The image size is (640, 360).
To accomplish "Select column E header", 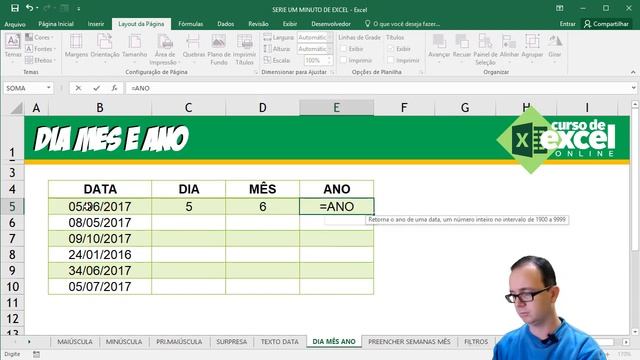I will tap(336, 108).
